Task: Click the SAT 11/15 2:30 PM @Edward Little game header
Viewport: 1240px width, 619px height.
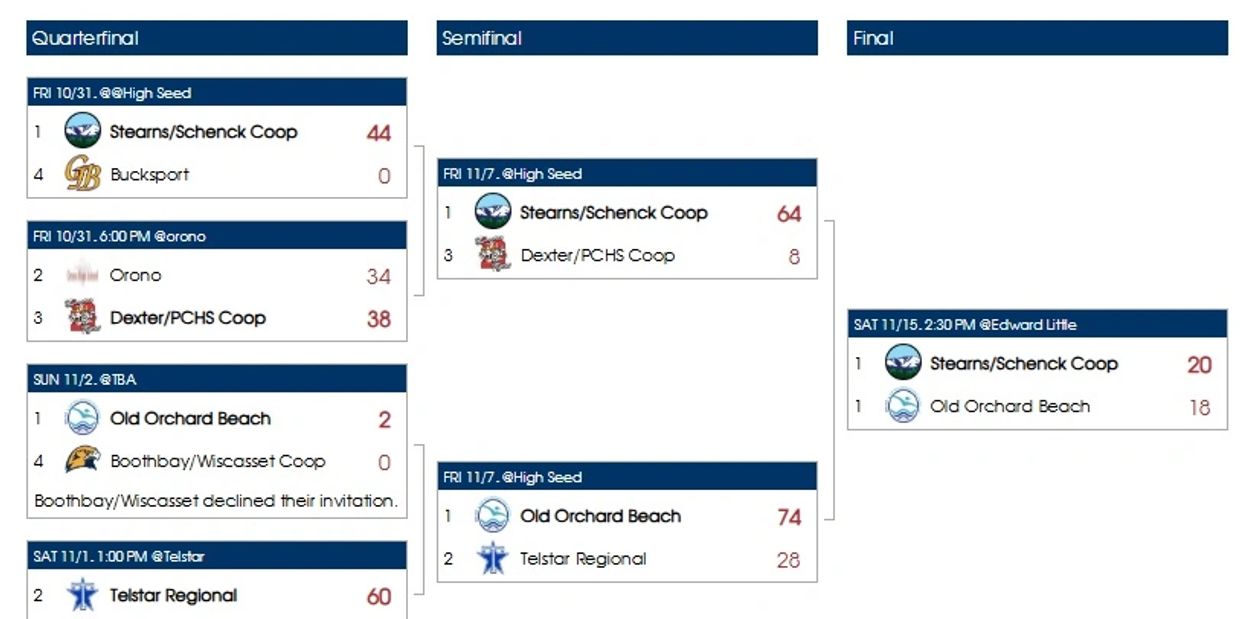Action: pyautogui.click(x=1037, y=324)
